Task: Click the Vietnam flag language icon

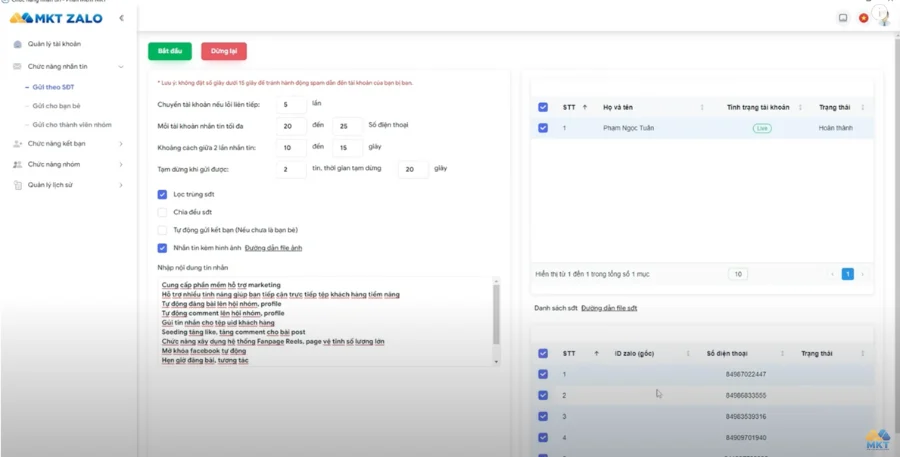Action: click(x=863, y=18)
